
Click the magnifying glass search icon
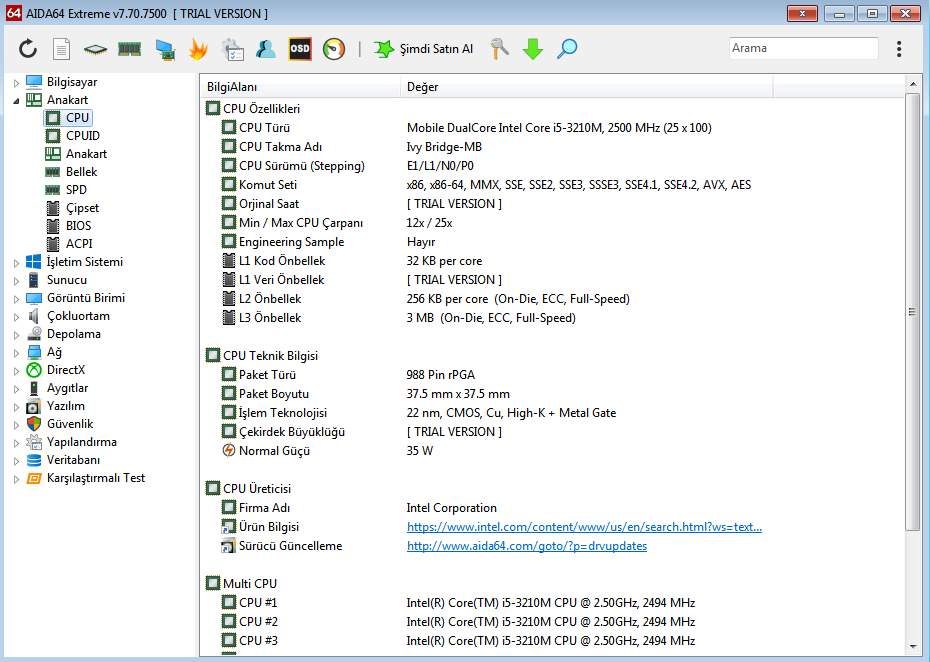coord(567,49)
